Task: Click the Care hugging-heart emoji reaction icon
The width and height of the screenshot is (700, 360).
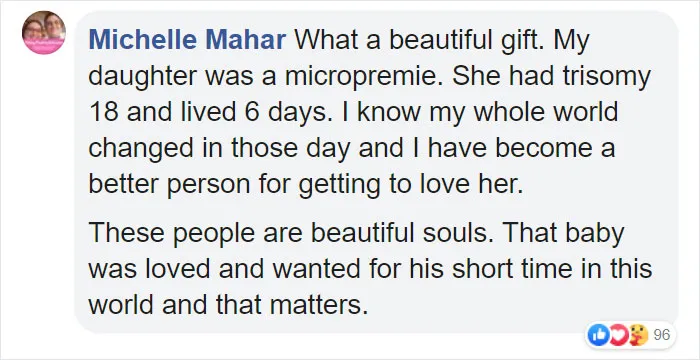Action: coord(638,335)
